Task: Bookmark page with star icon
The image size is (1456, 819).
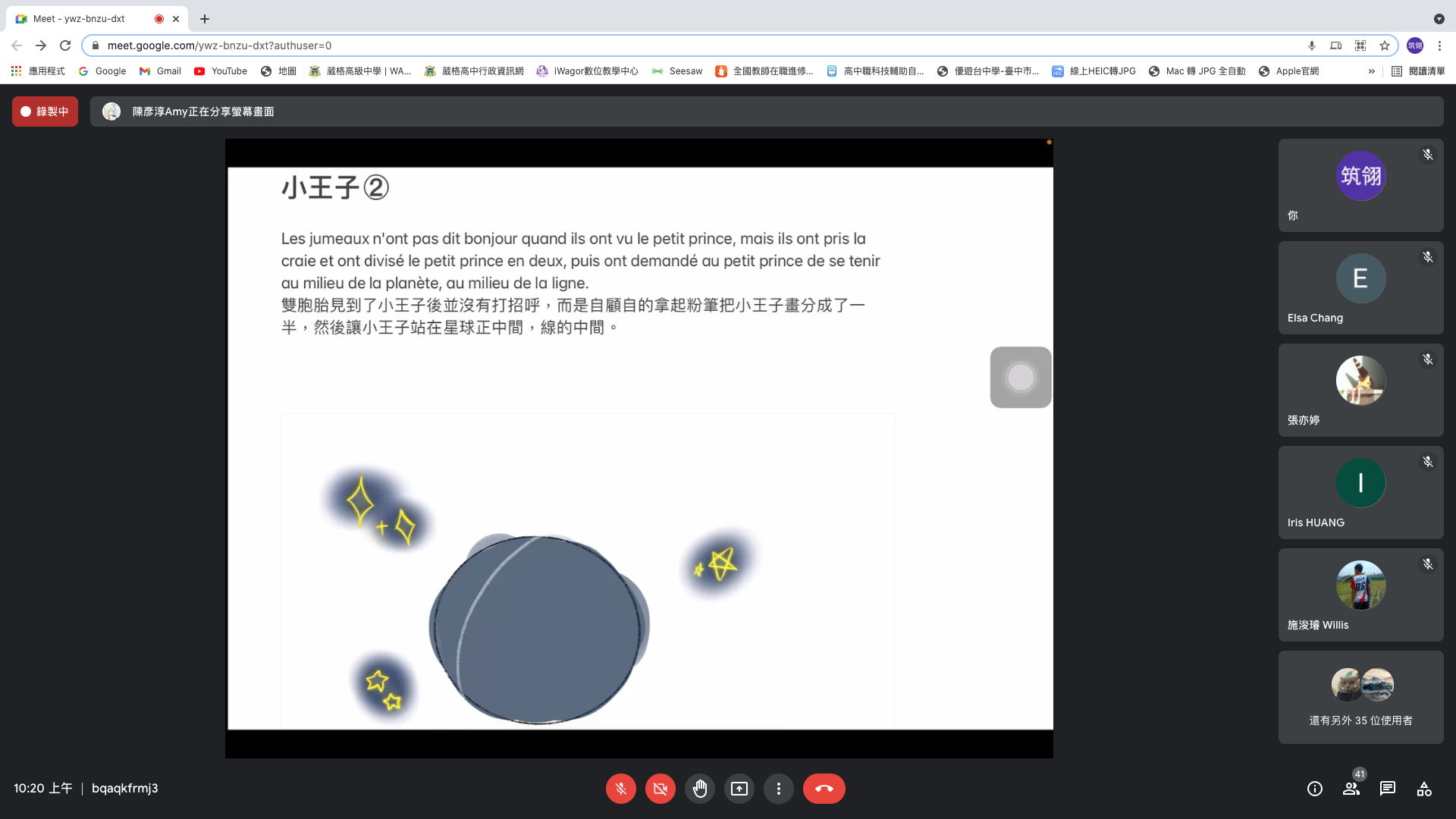Action: [1385, 45]
